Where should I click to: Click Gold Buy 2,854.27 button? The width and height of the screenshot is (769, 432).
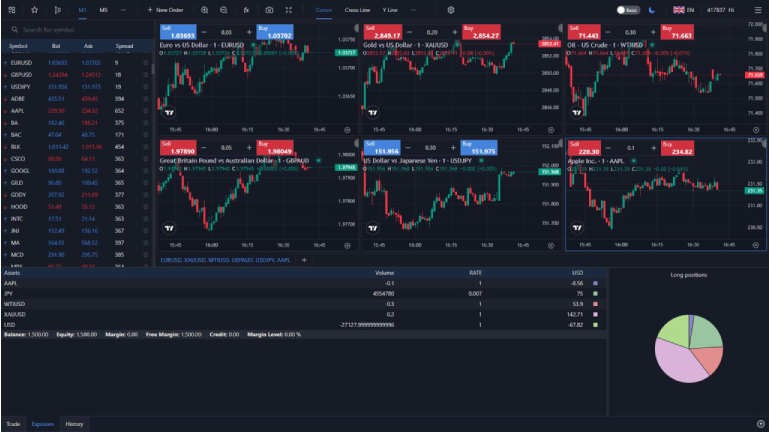point(482,32)
